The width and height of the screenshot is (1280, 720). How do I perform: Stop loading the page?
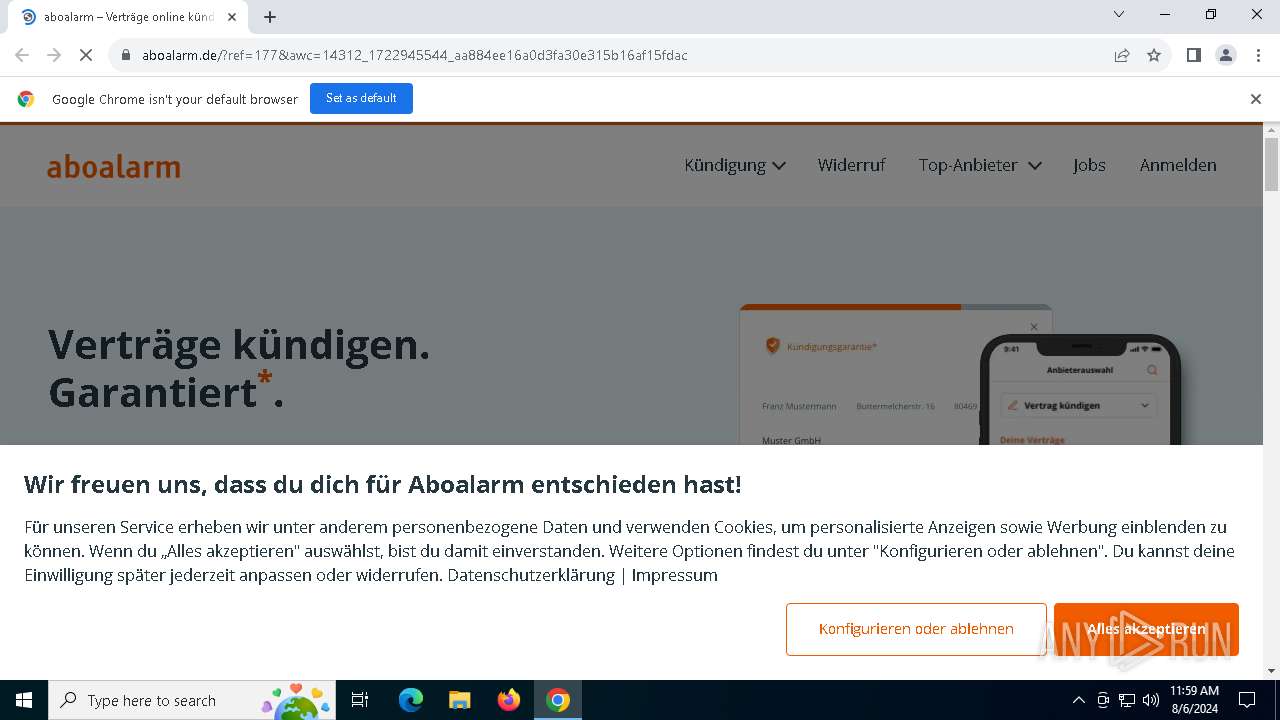86,55
